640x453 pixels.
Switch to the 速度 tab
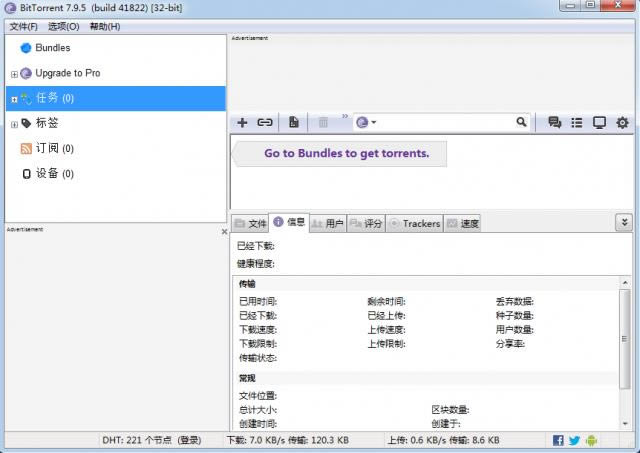462,223
